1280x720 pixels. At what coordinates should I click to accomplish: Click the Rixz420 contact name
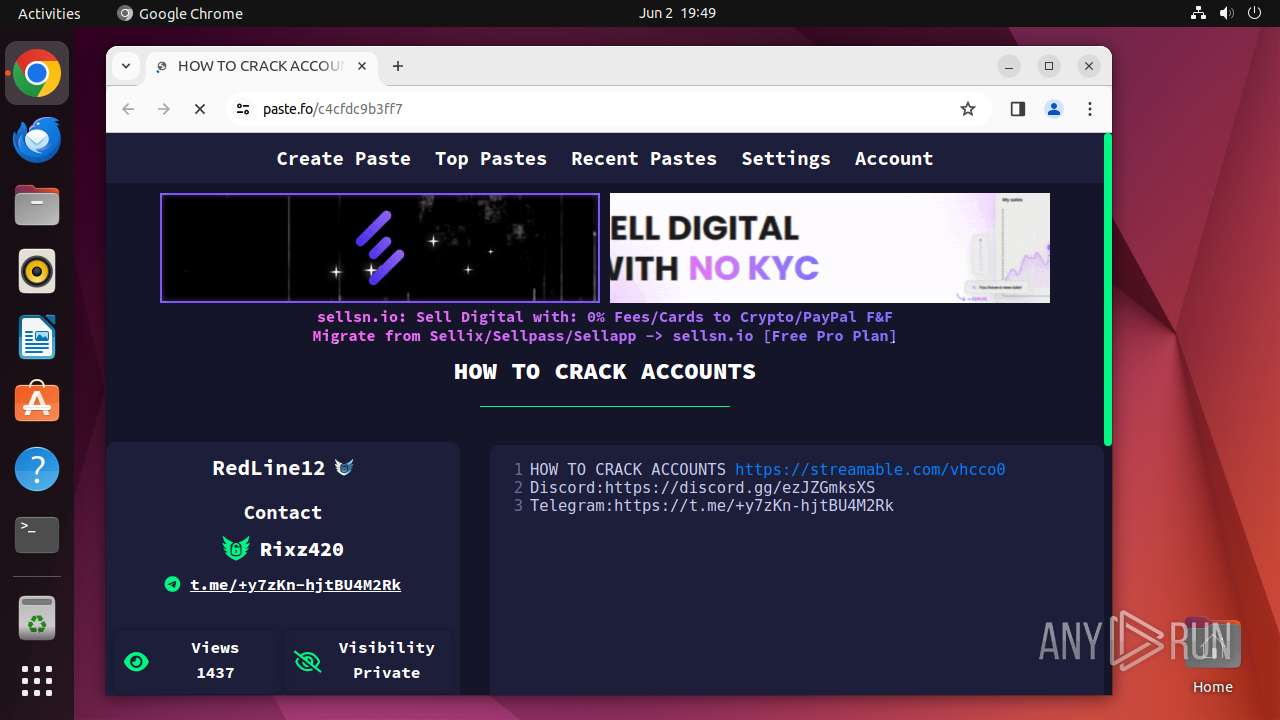(302, 549)
